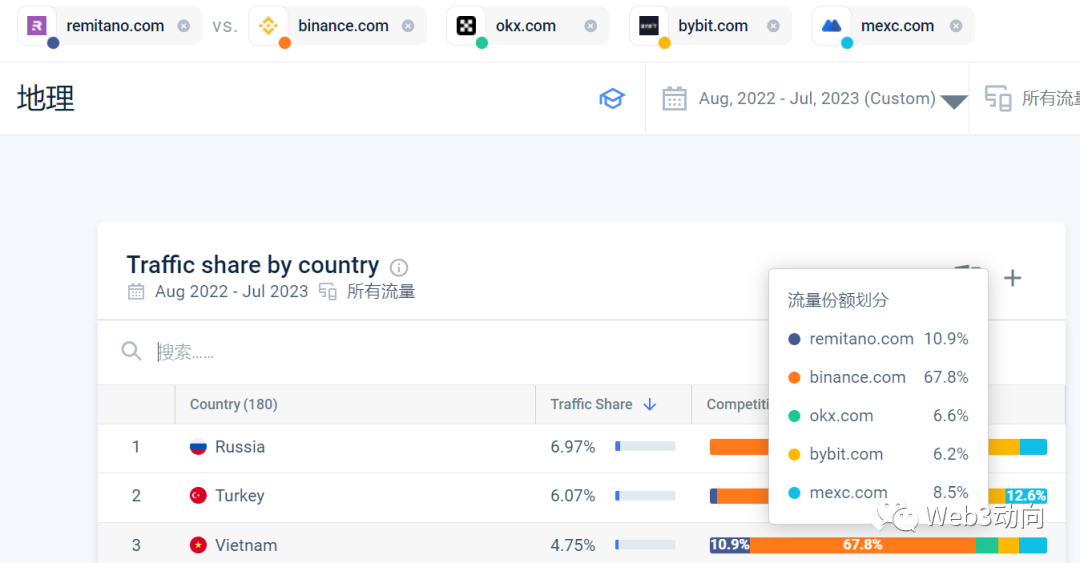This screenshot has height=563, width=1080.
Task: Click the binance.com site logo icon
Action: (268, 26)
